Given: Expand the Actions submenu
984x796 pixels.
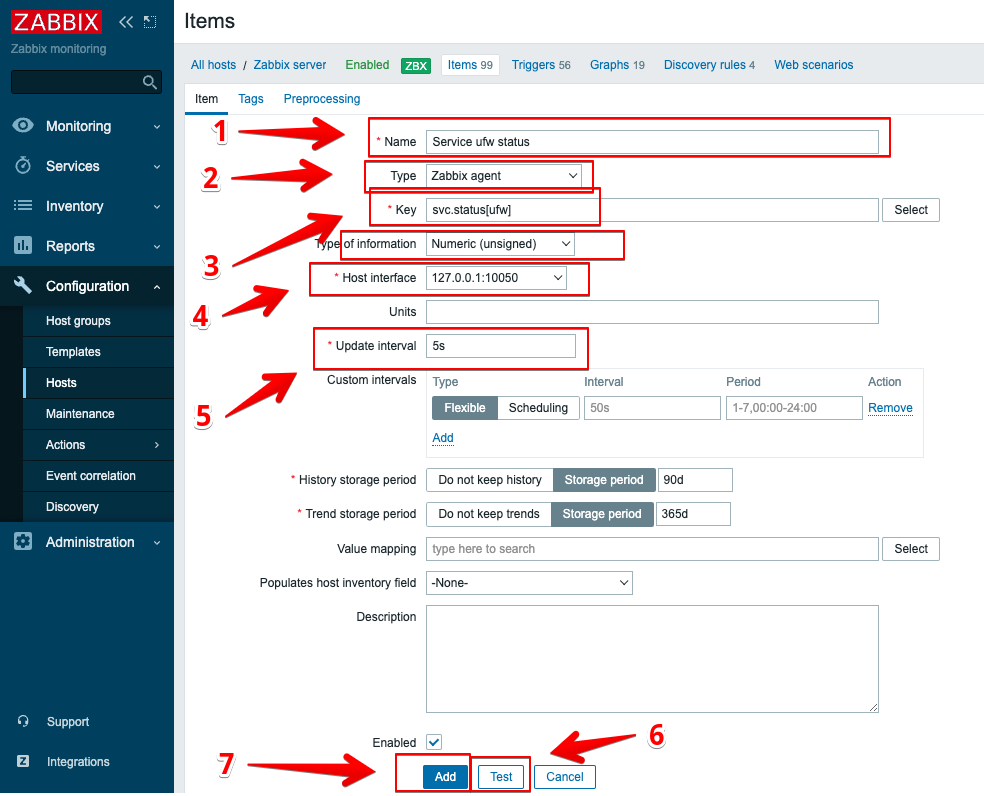Looking at the screenshot, I should coord(156,445).
